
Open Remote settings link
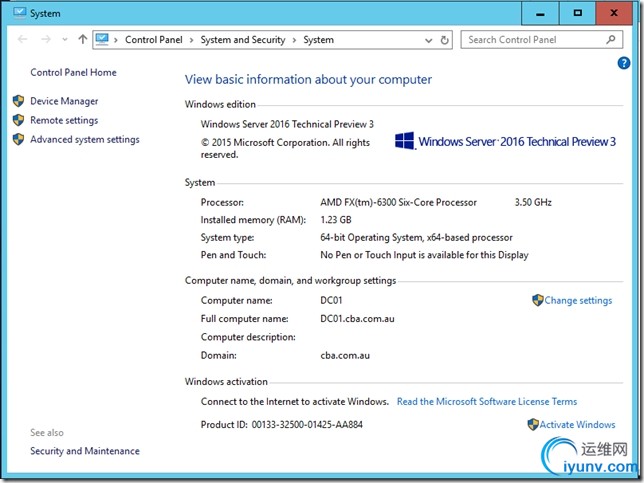point(64,120)
